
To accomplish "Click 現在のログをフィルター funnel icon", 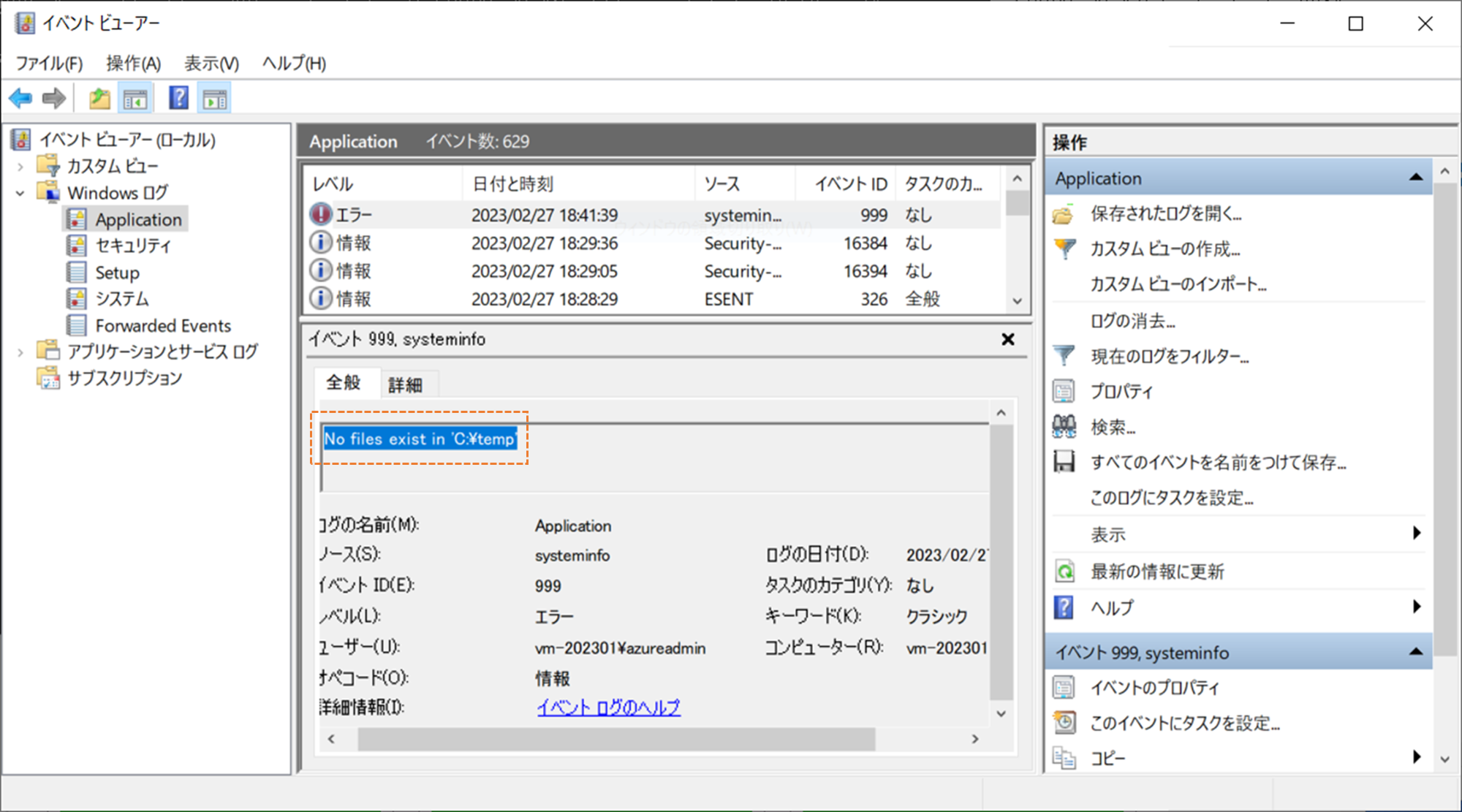I will (1064, 356).
